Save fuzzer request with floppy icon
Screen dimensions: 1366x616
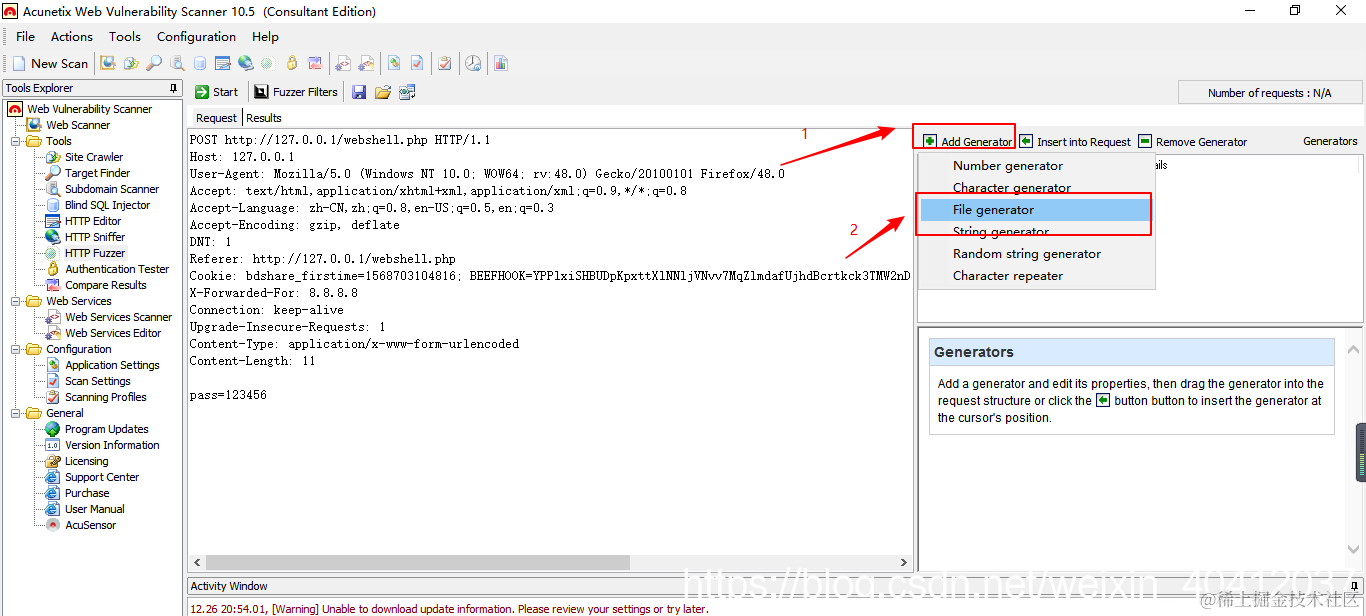(359, 92)
